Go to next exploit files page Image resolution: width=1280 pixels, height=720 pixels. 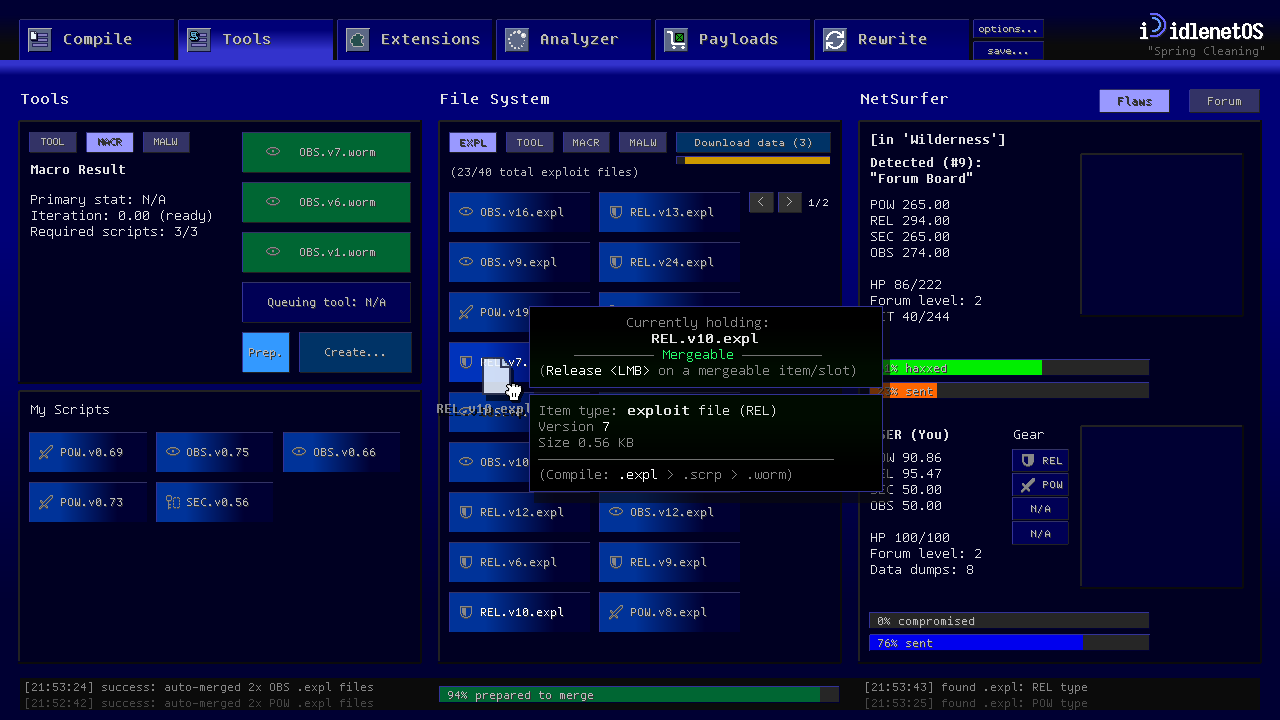(789, 201)
